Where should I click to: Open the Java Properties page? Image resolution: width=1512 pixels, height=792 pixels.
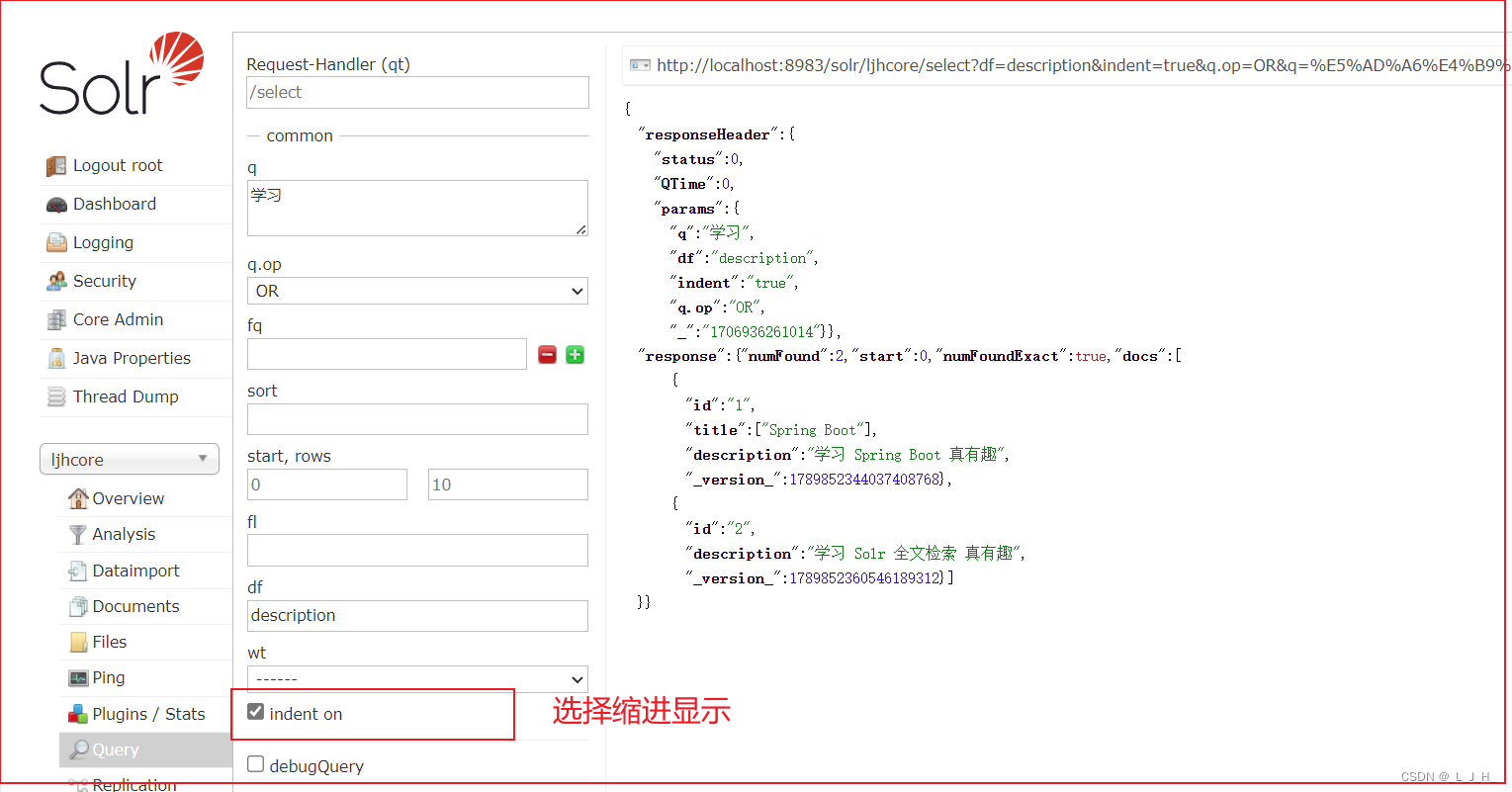(132, 359)
